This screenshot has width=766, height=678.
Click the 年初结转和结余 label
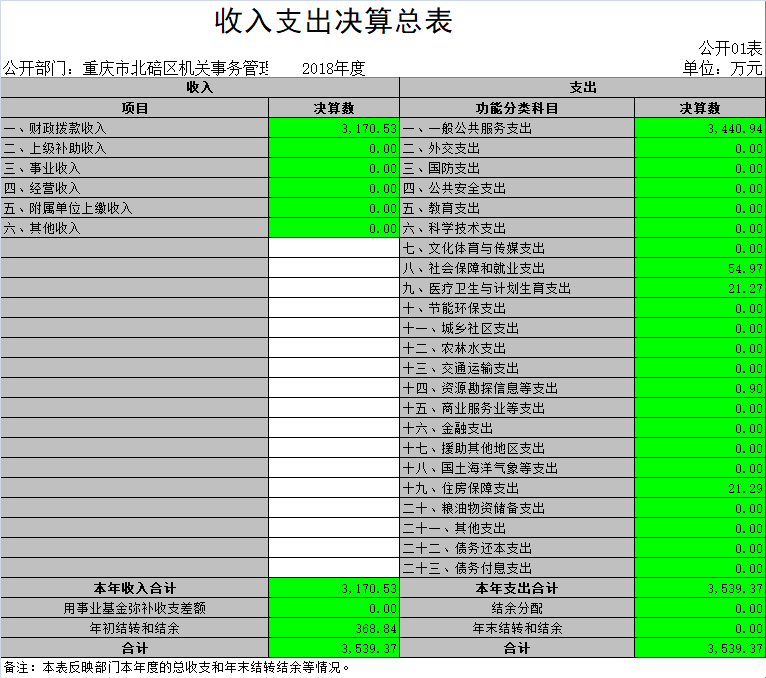click(135, 629)
